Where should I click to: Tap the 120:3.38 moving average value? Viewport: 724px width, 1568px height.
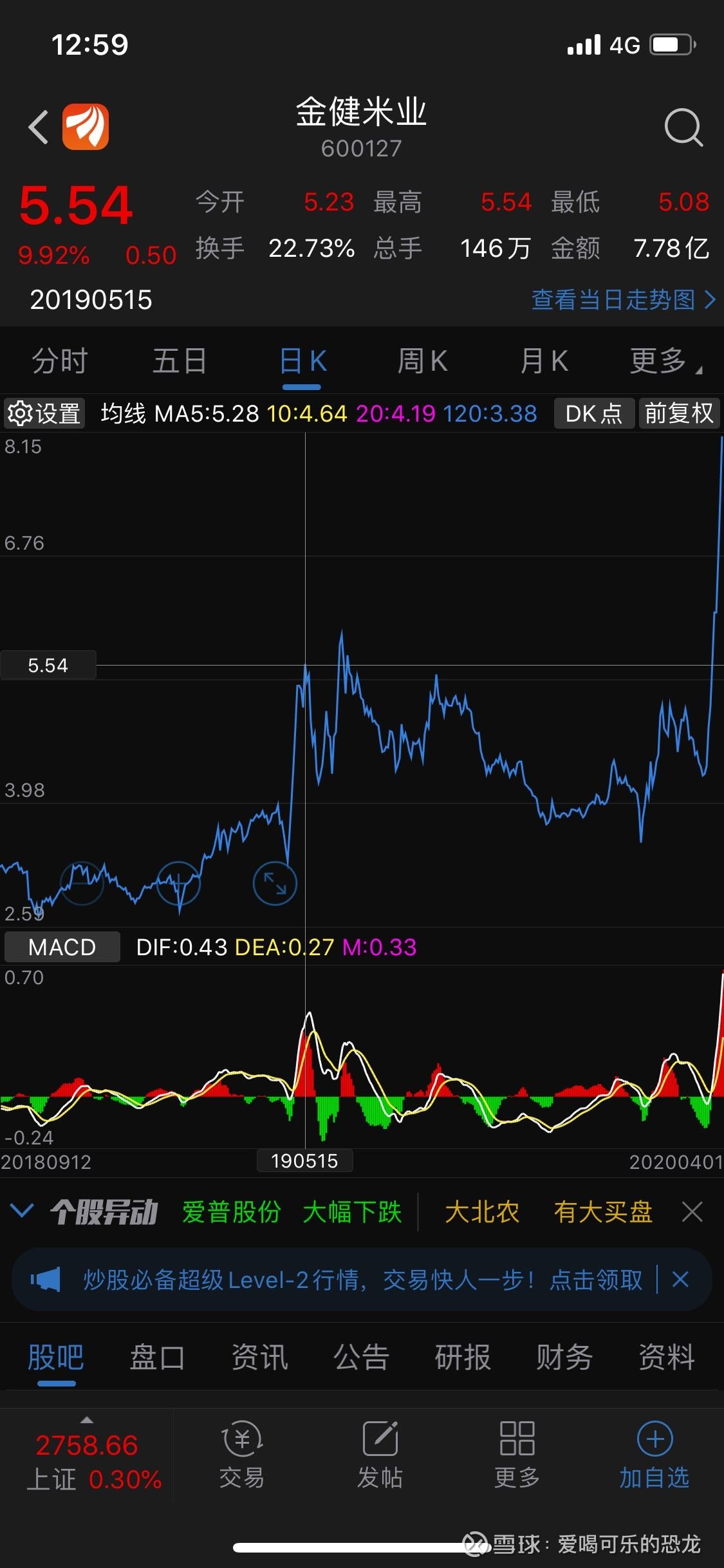tap(490, 413)
